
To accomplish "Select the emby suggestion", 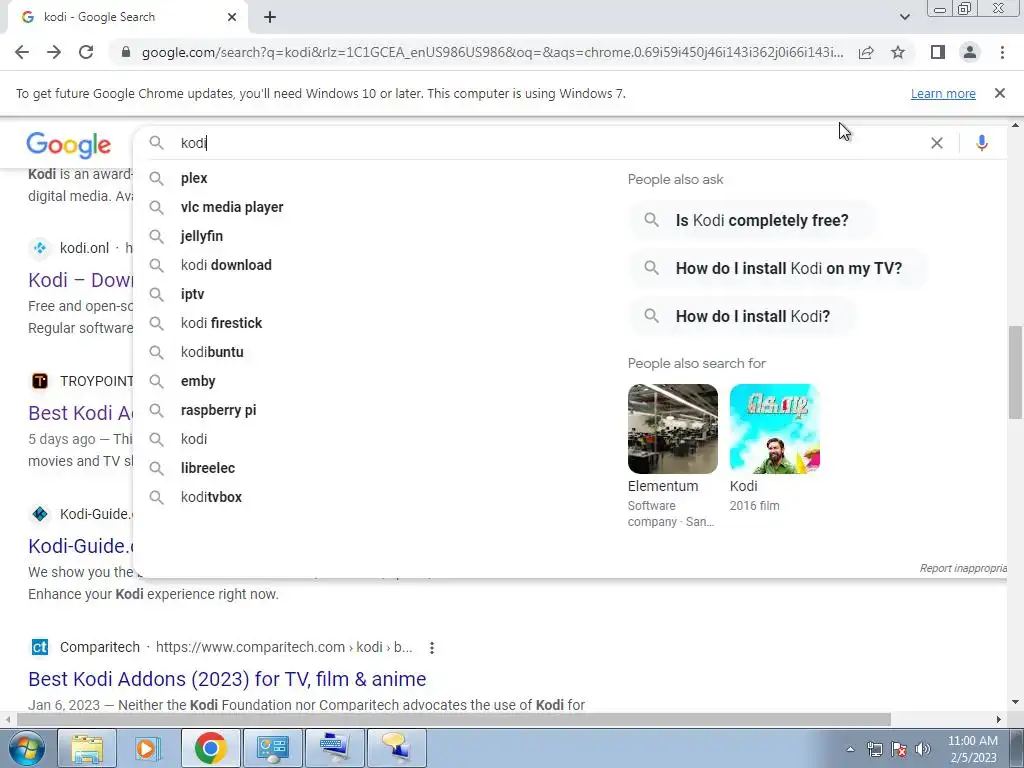I will 198,381.
